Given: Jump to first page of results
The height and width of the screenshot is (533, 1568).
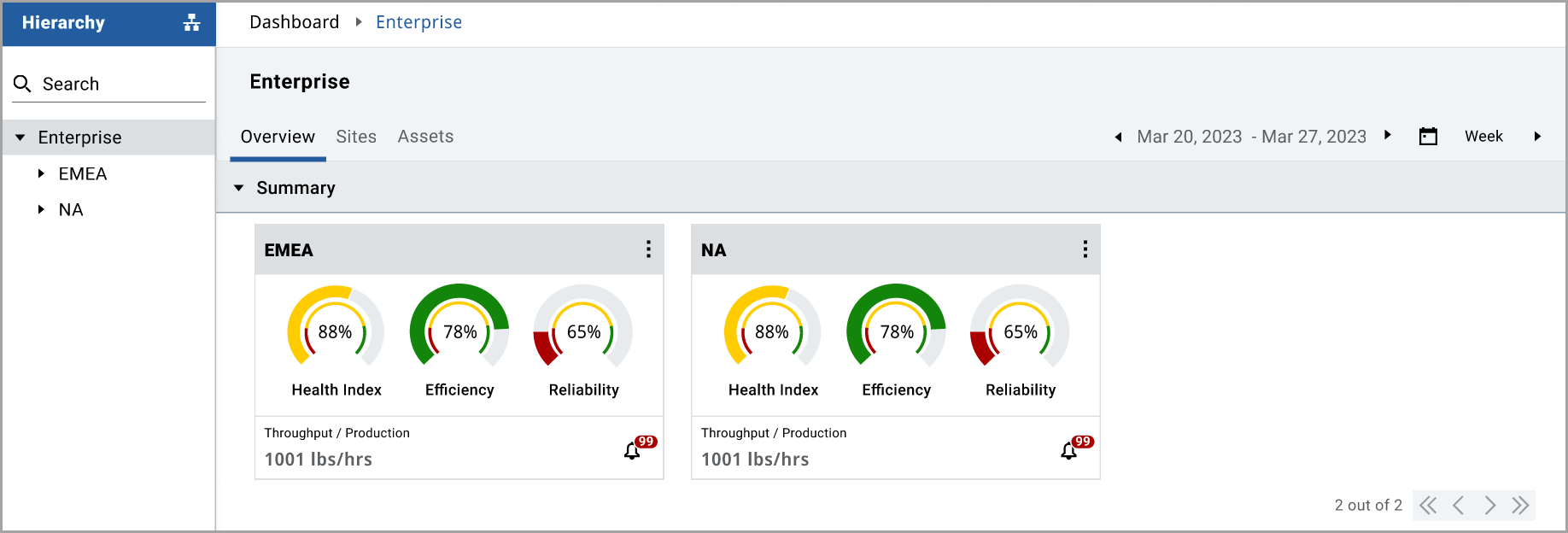Looking at the screenshot, I should point(1428,506).
